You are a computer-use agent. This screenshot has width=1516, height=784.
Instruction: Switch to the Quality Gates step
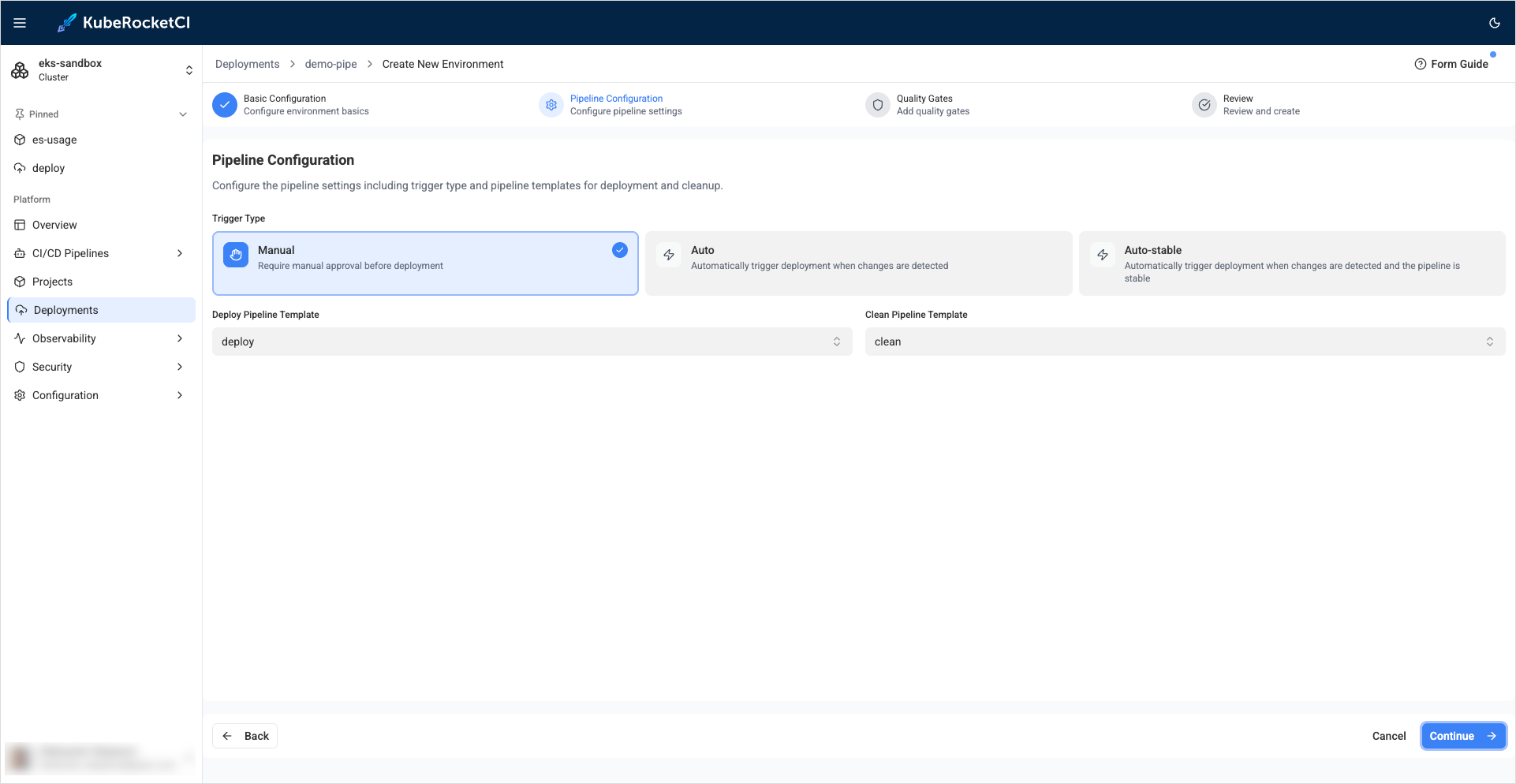(924, 104)
